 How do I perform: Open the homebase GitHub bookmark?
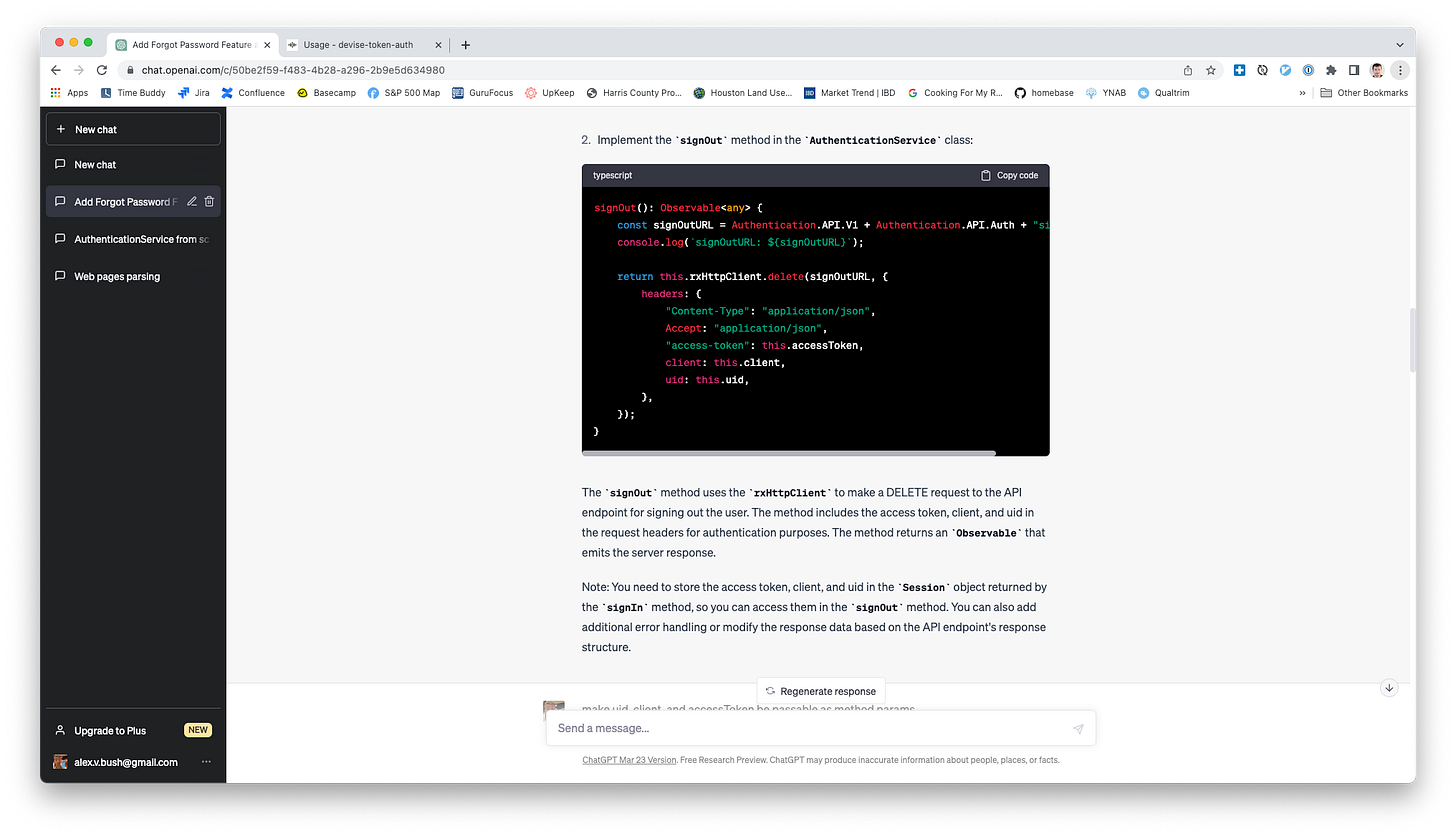1044,93
